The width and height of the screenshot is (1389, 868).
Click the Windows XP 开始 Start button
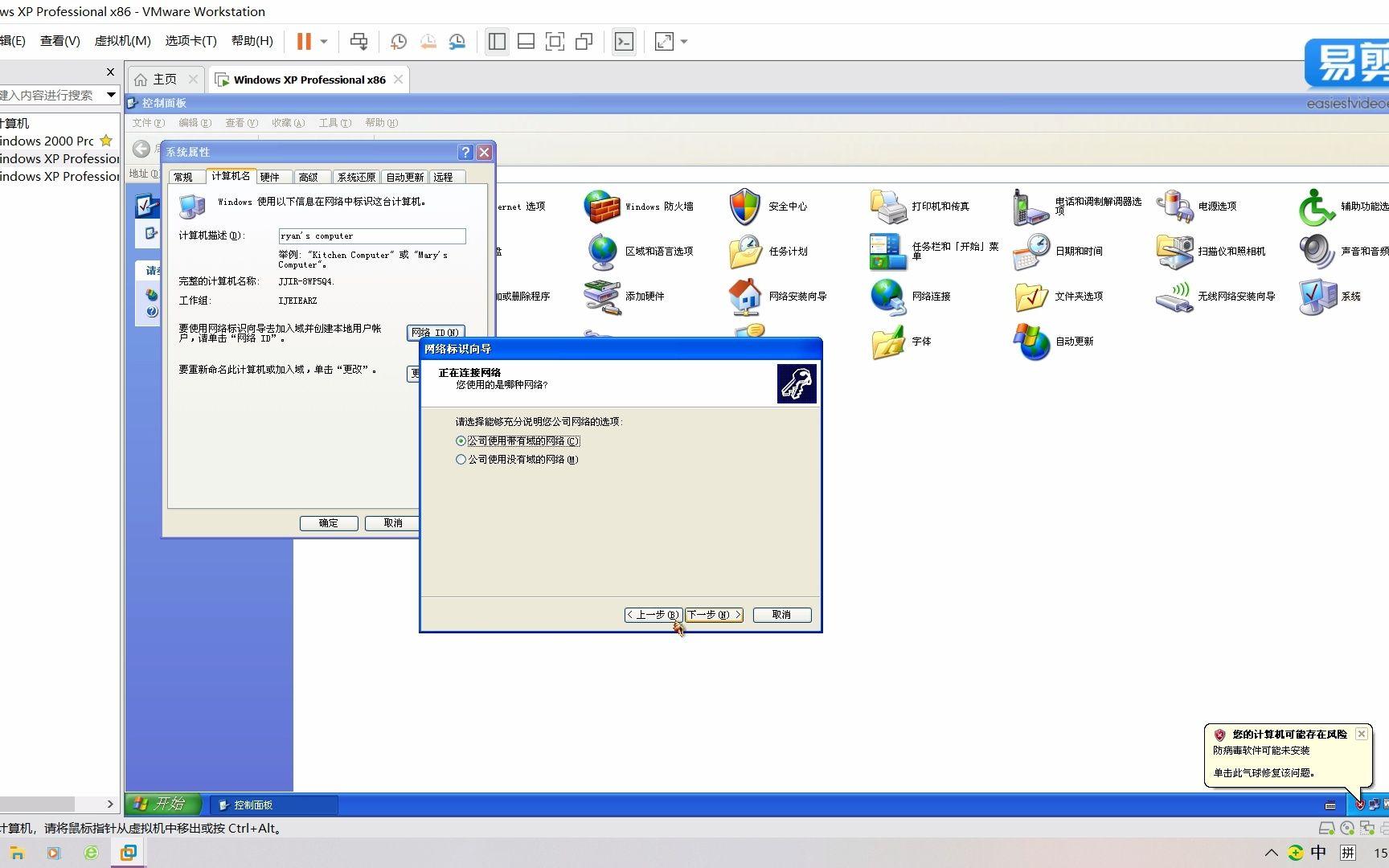pyautogui.click(x=163, y=804)
